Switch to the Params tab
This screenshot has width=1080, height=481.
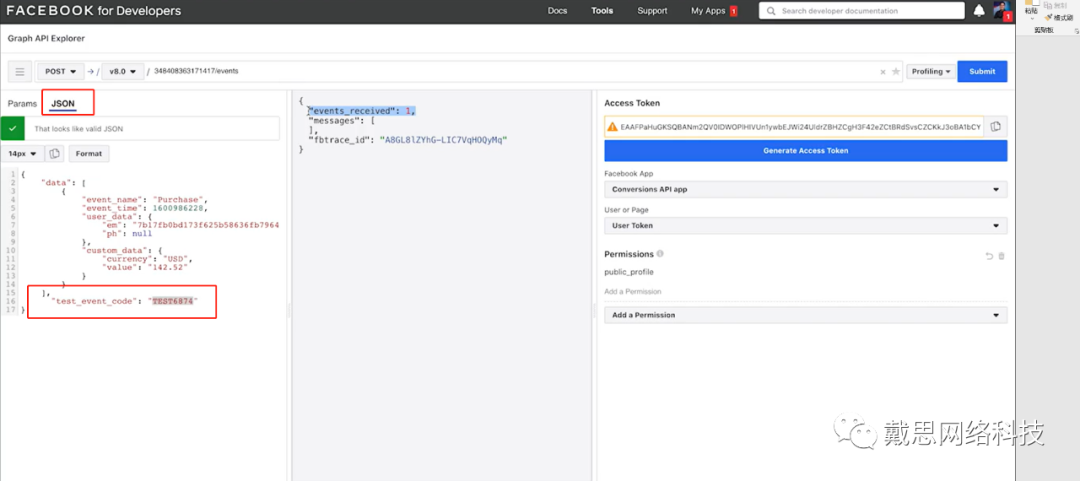(x=22, y=104)
